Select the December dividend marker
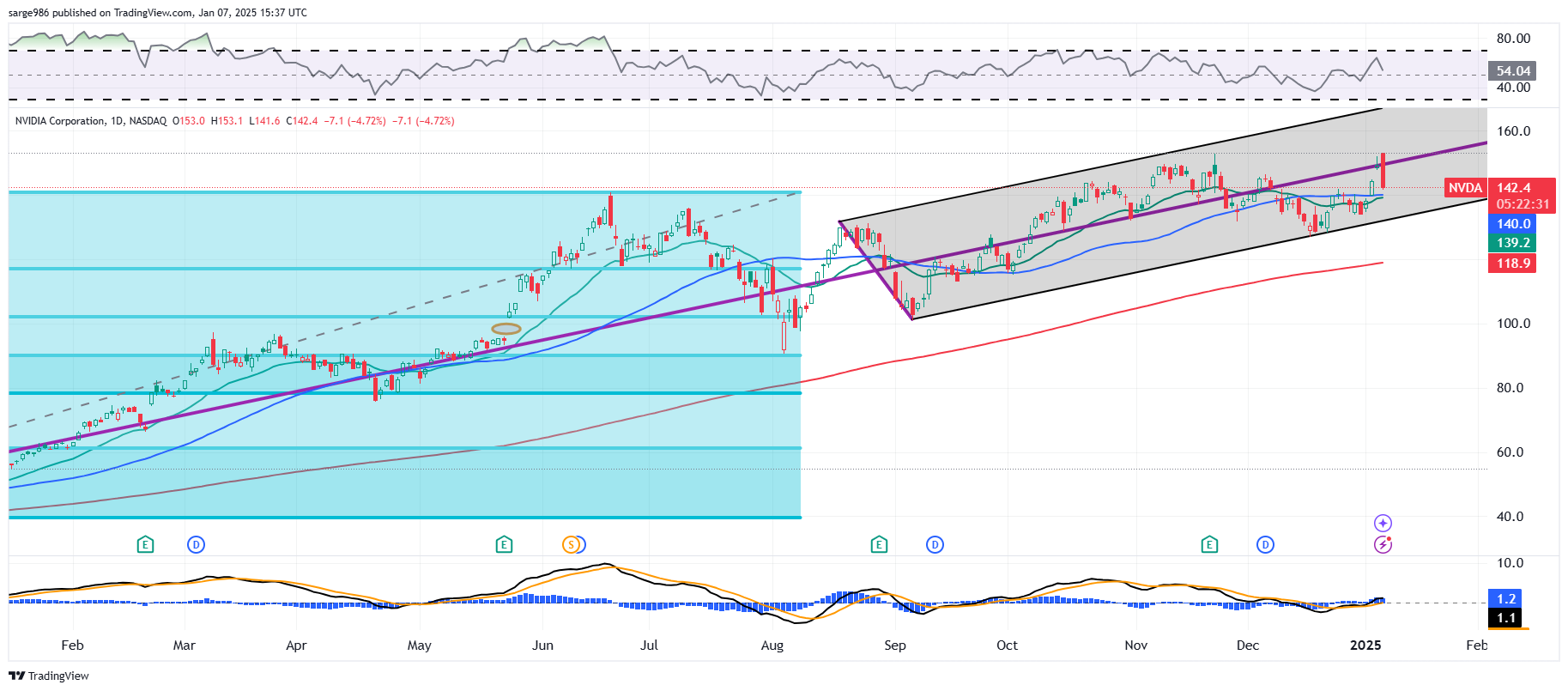This screenshot has height=691, width=1568. click(x=1265, y=544)
